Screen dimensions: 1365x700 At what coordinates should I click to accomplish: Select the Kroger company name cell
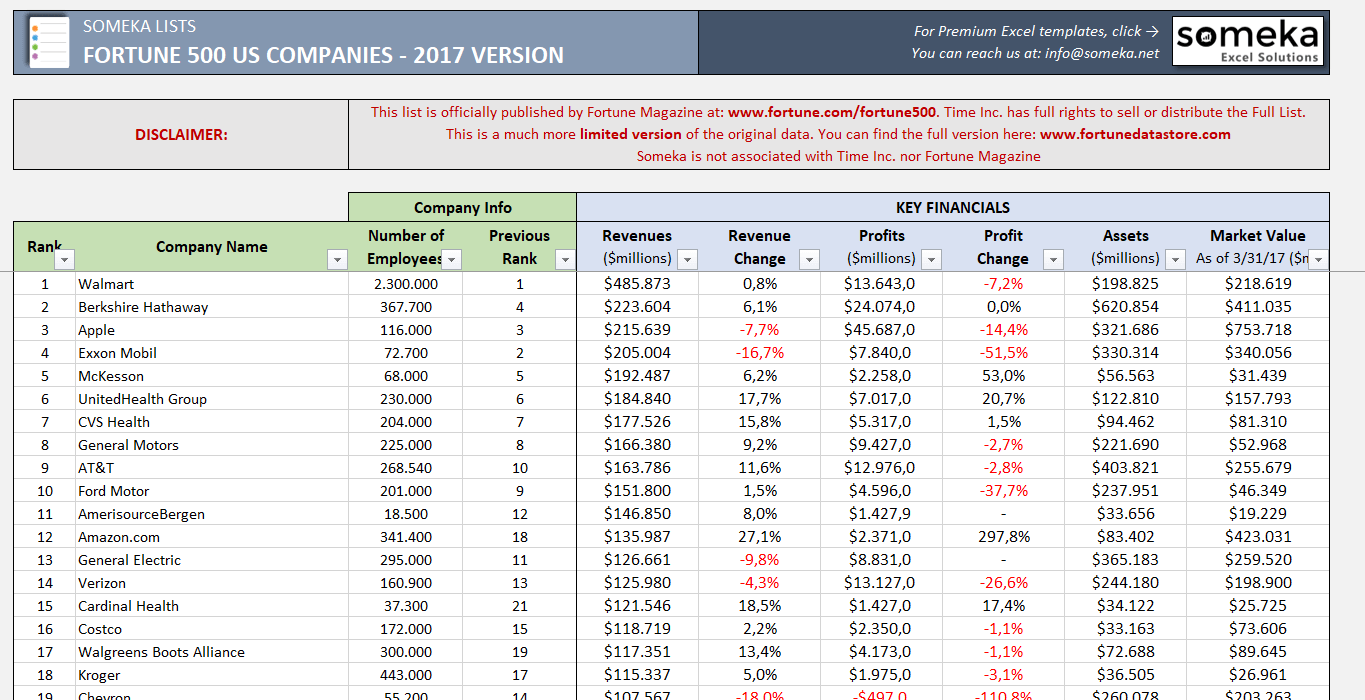tap(212, 675)
